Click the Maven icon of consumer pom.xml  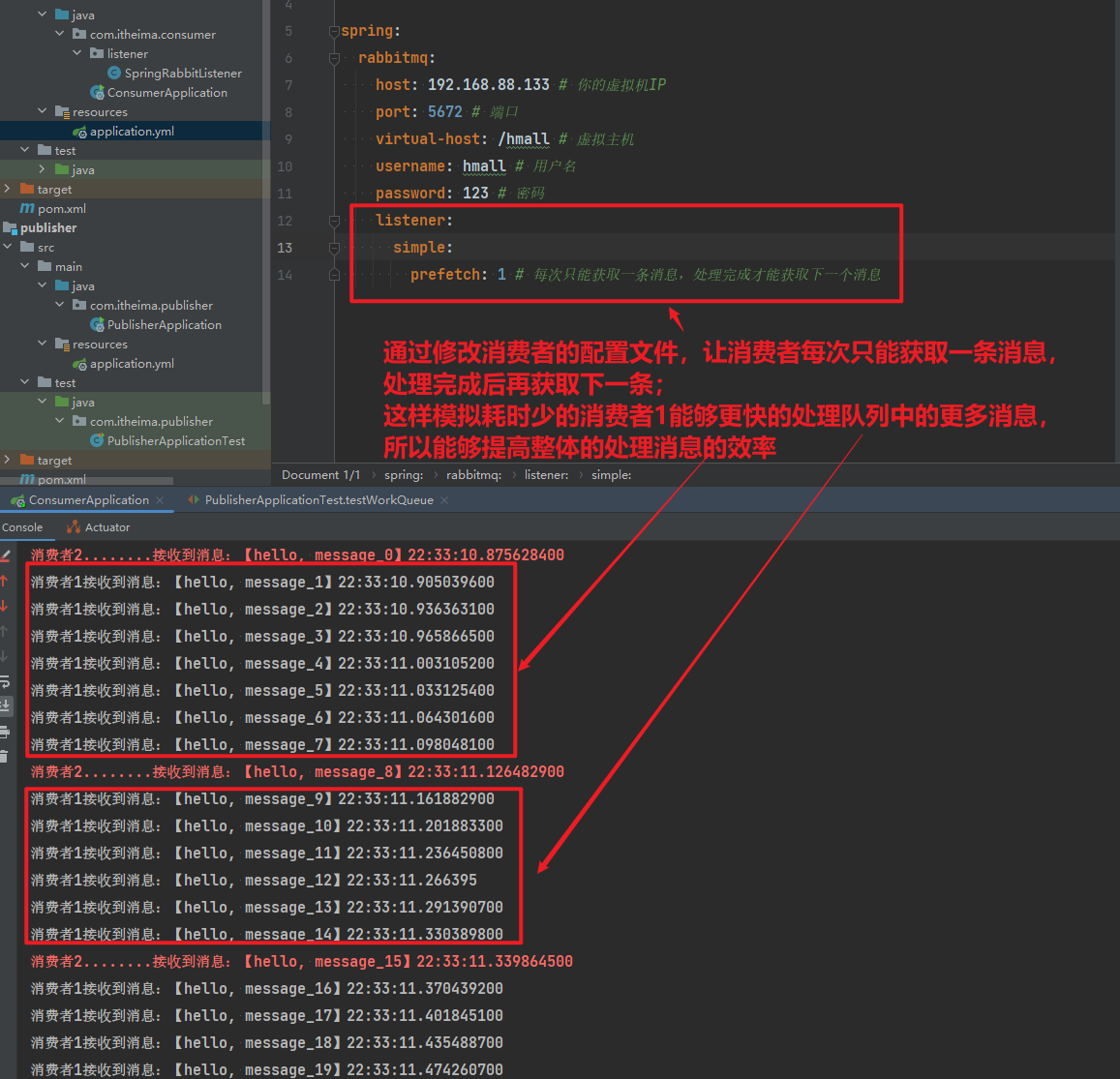coord(27,209)
